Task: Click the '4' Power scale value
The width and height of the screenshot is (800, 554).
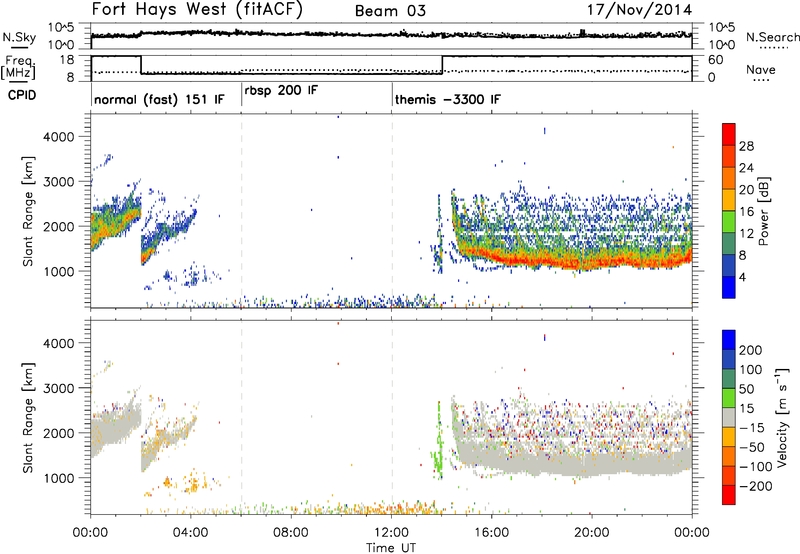Action: click(742, 277)
